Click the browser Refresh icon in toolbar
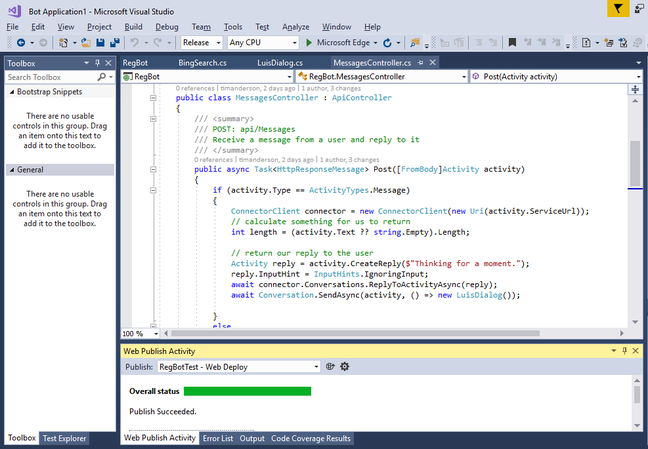648x449 pixels. tap(387, 43)
